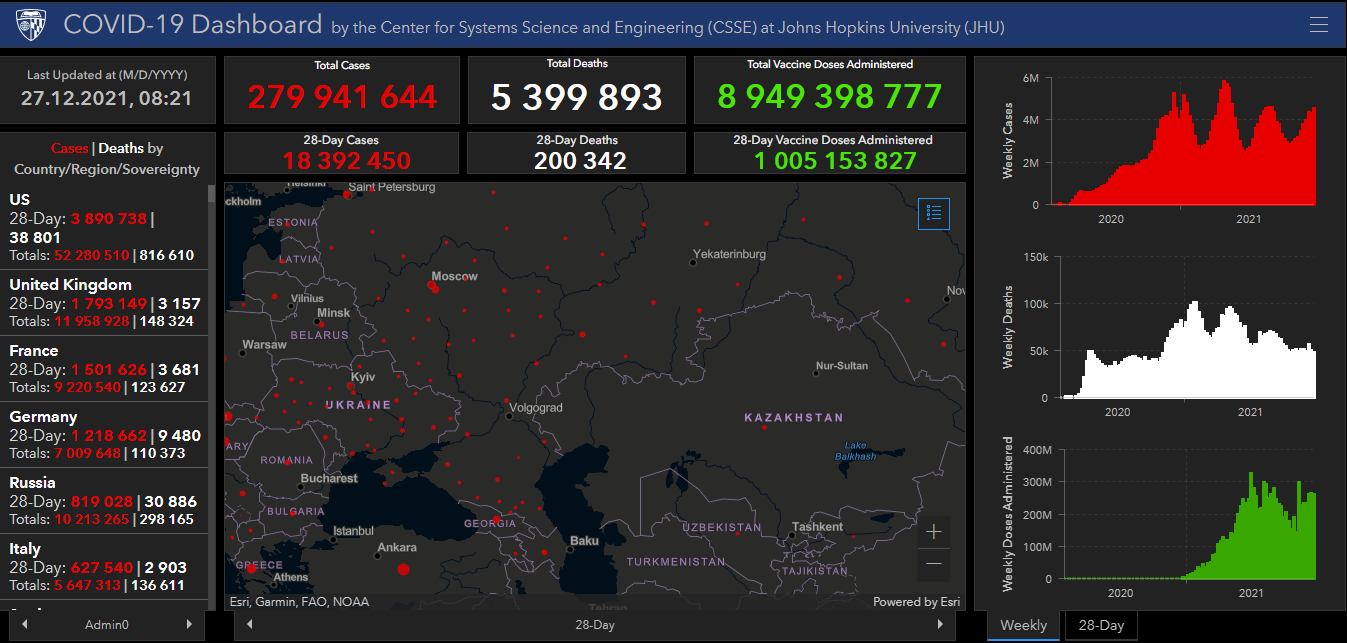Click the right arrow beside Admin0

(190, 625)
